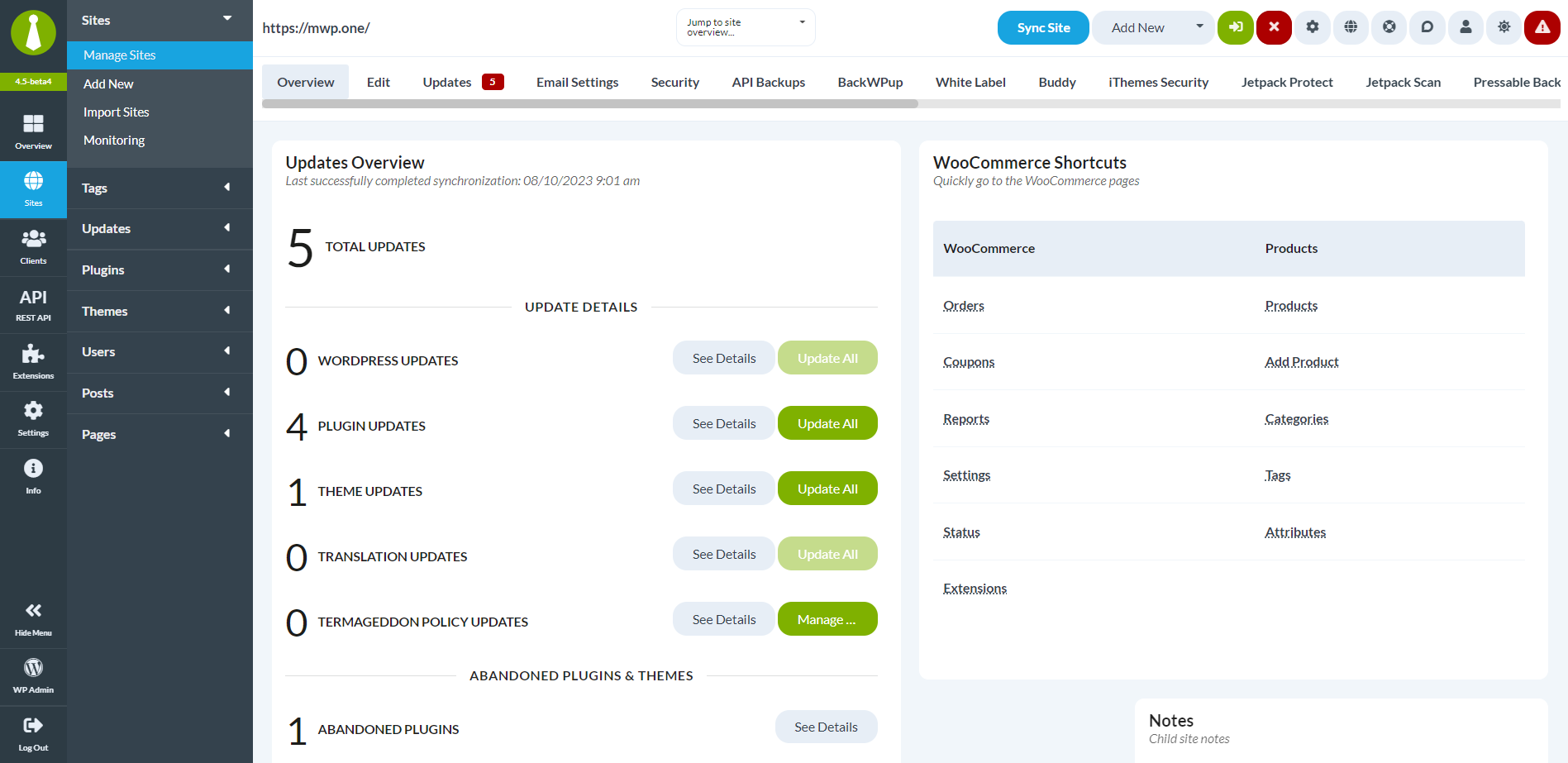Collapse the Sites sidebar menu
The height and width of the screenshot is (763, 1568).
[160, 20]
